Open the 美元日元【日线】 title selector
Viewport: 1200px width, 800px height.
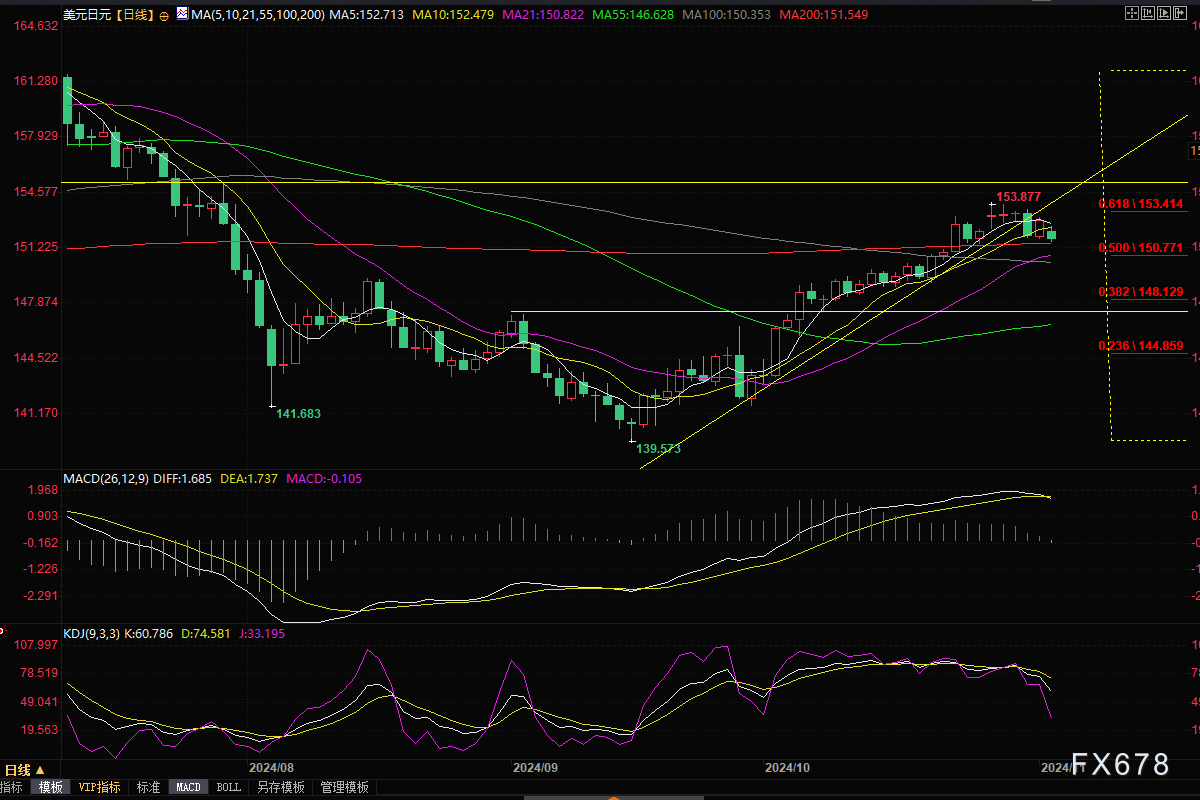(108, 16)
